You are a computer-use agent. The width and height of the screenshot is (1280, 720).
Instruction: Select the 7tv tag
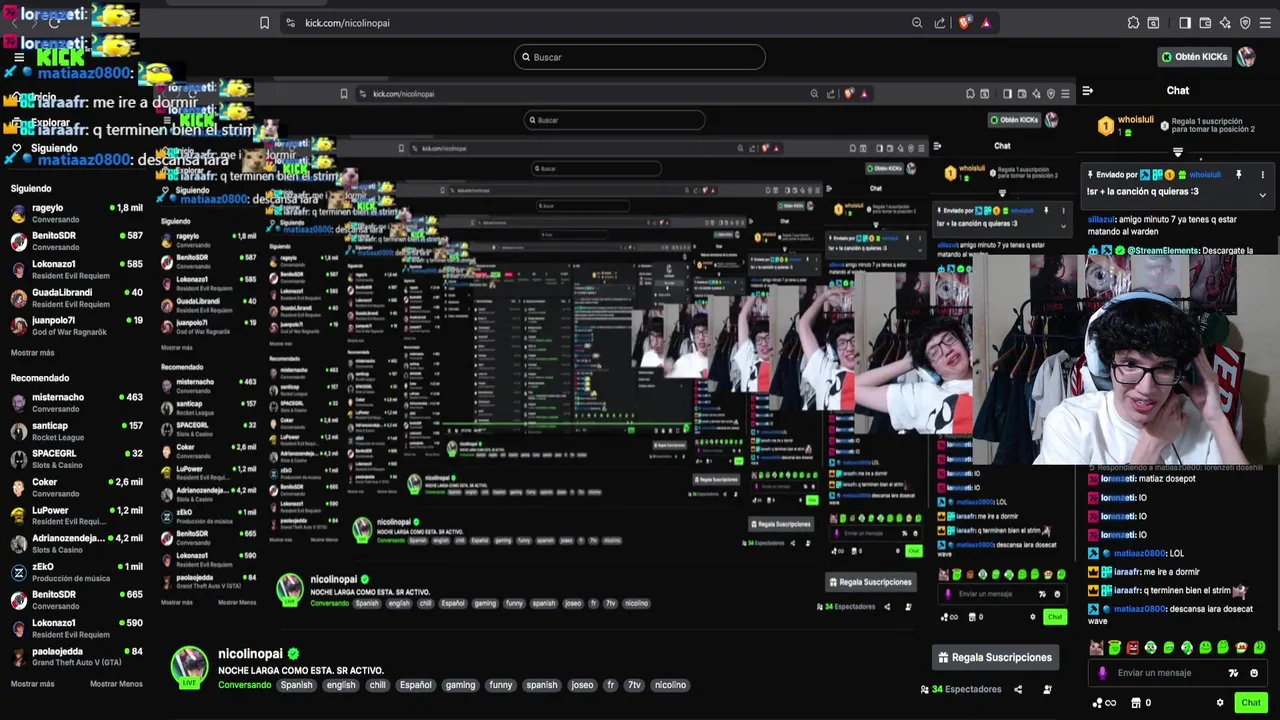coord(634,685)
